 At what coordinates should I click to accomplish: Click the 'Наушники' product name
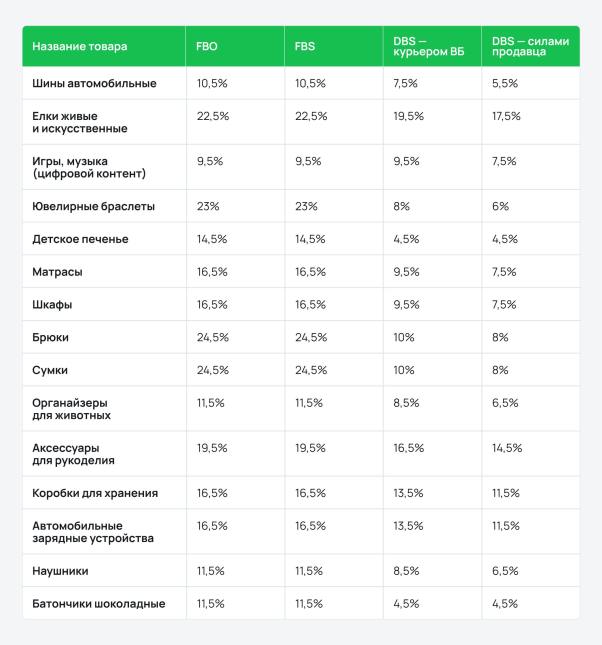pos(60,571)
